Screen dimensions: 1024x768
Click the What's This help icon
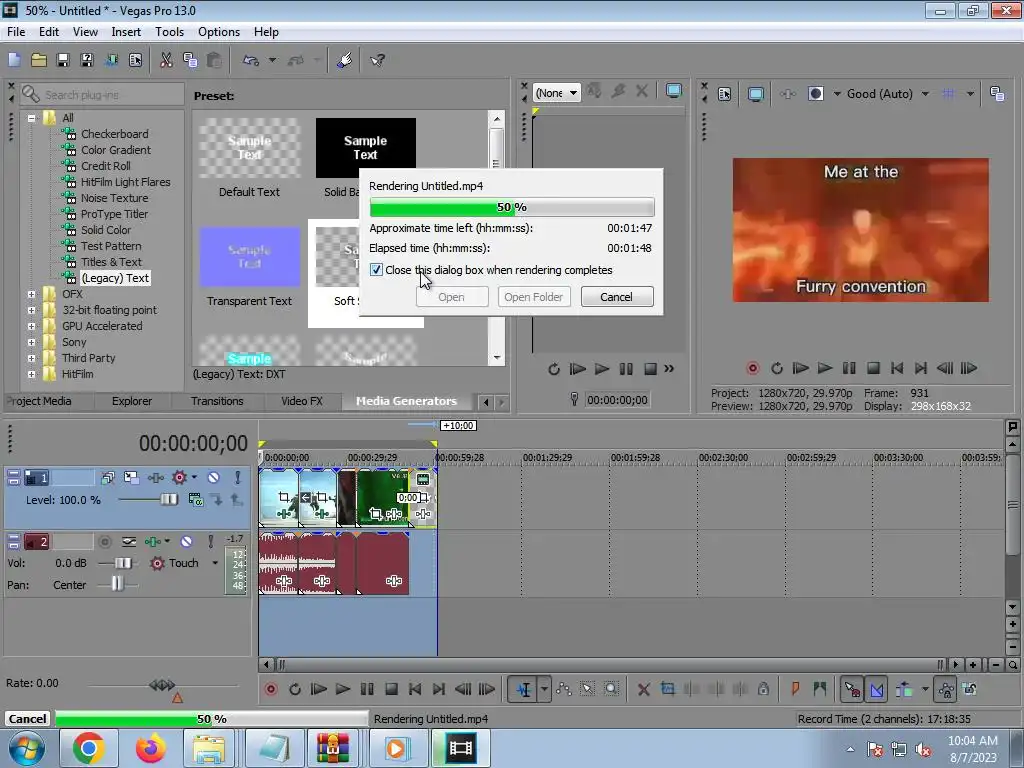[x=377, y=60]
